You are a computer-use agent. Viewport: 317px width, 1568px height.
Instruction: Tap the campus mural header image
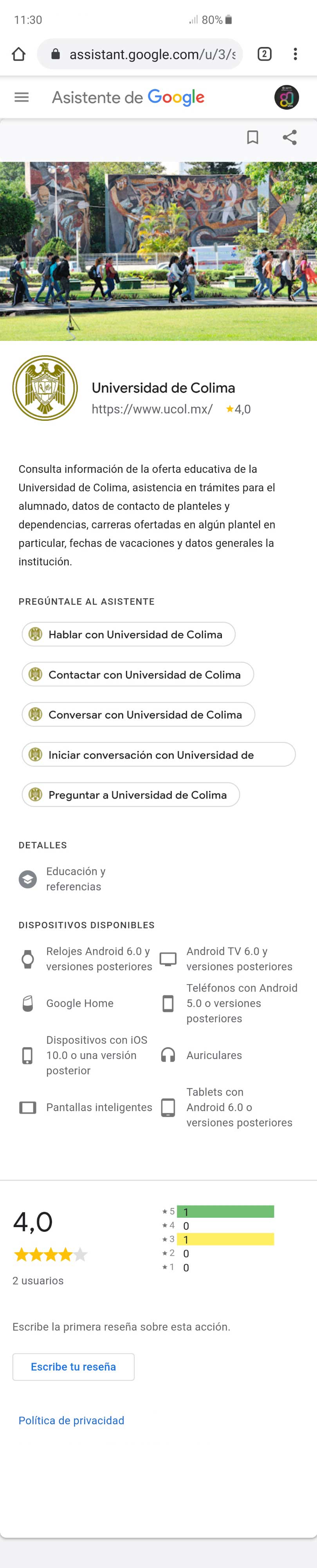[158, 251]
